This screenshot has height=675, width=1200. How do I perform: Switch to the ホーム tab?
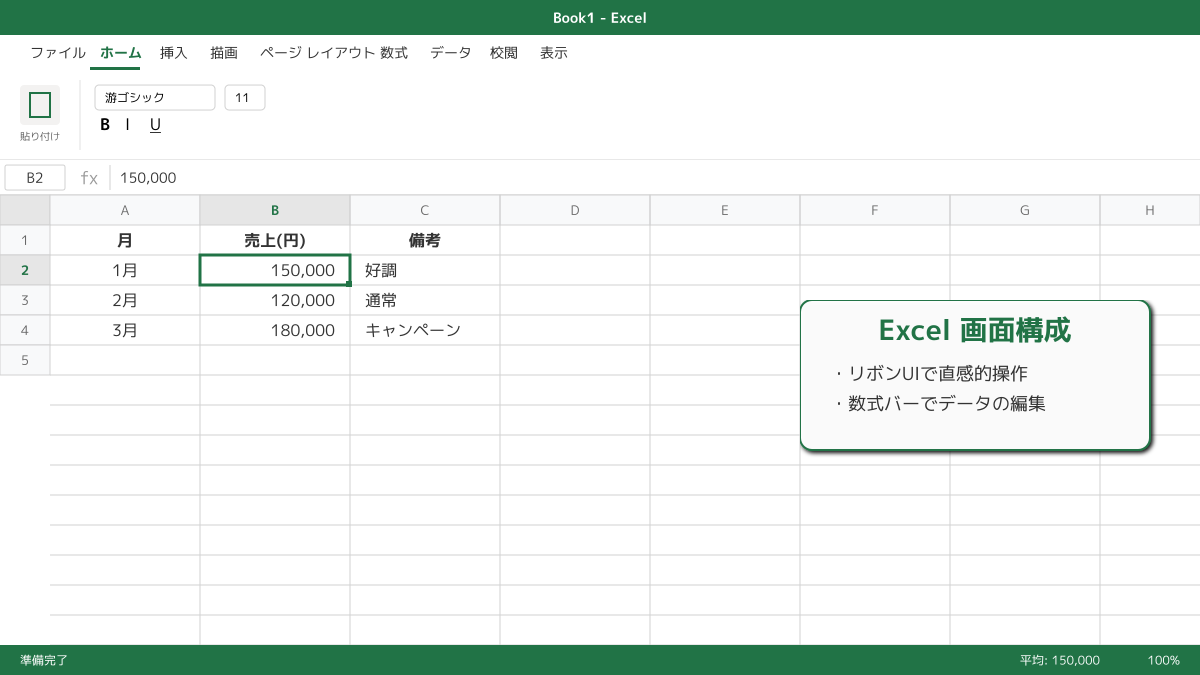pos(121,53)
